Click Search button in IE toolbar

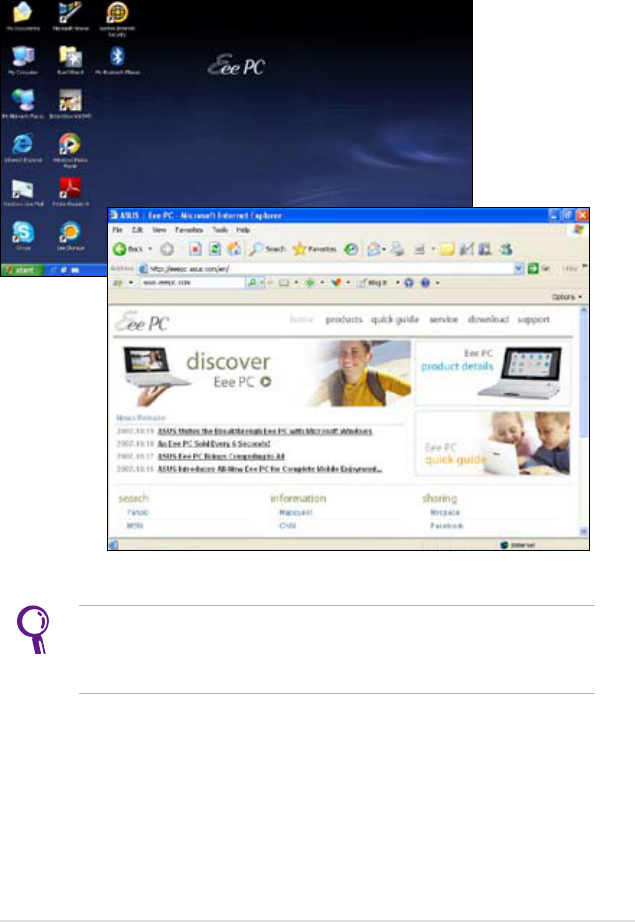[x=267, y=249]
